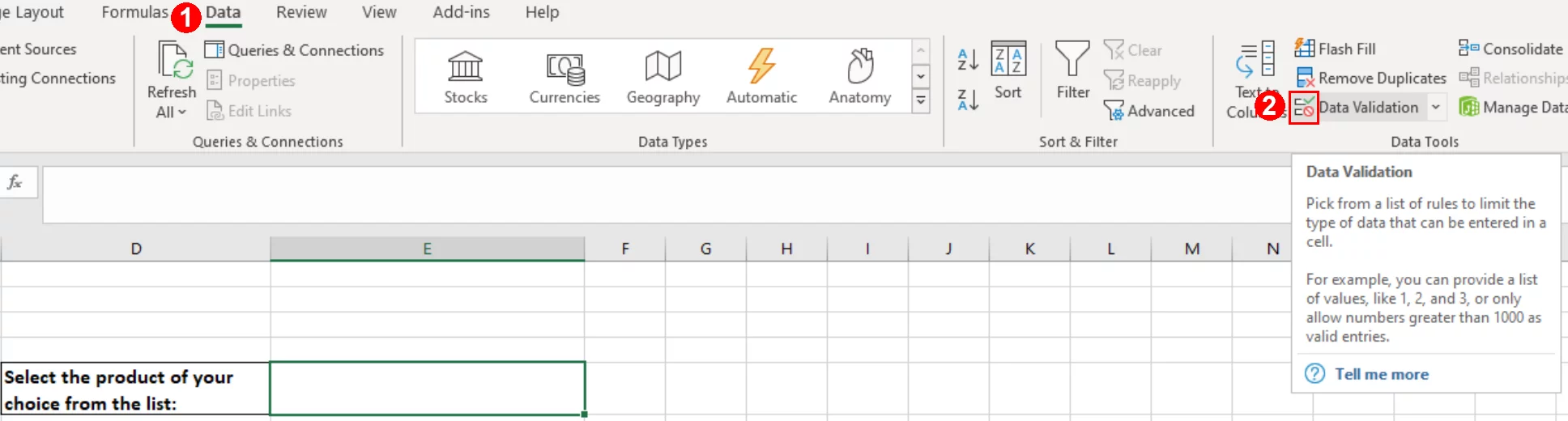Open Advanced filter options
Screen dimensions: 1568x421
coord(1149,111)
